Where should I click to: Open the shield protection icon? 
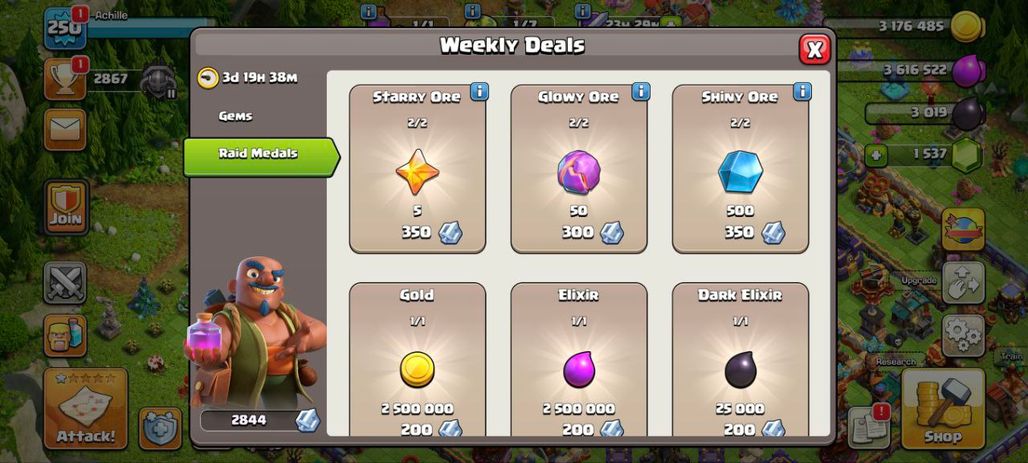coord(160,428)
